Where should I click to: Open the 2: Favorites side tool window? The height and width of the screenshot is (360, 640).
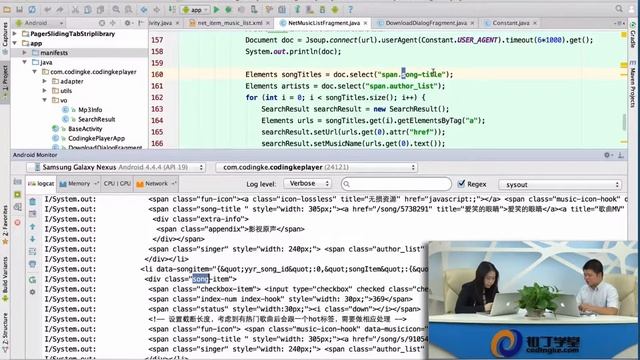tap(5, 224)
